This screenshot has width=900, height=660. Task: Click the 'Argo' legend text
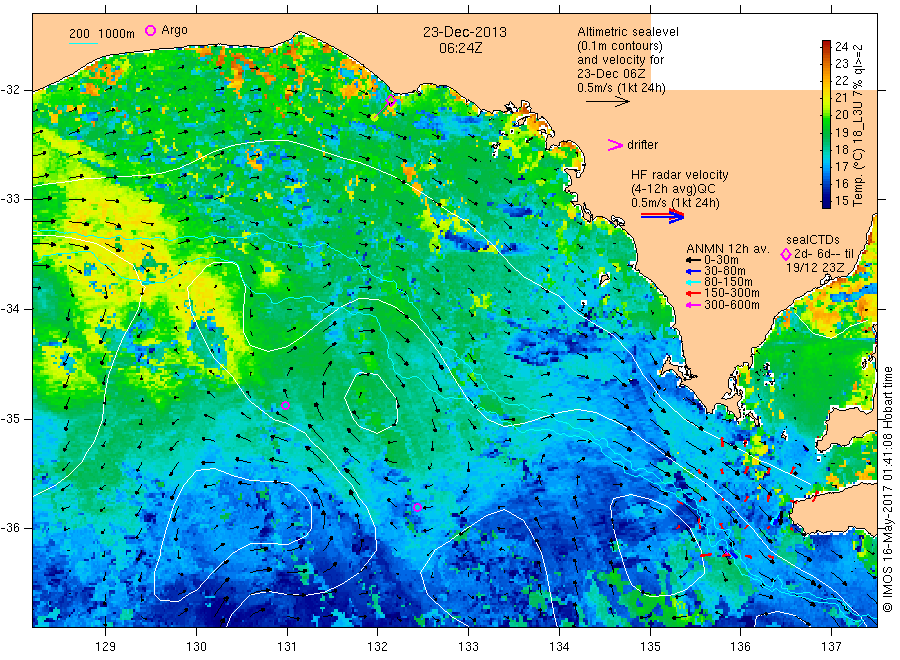click(x=174, y=30)
